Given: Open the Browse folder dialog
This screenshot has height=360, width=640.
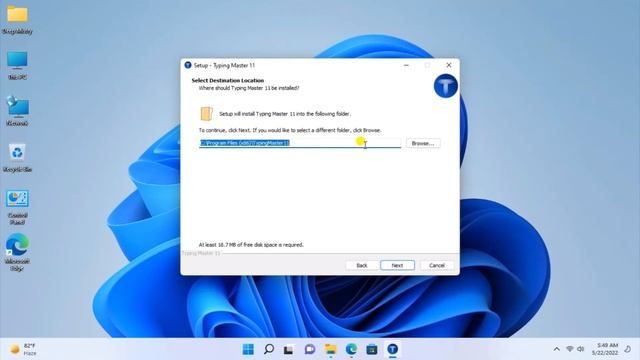Looking at the screenshot, I should point(423,143).
